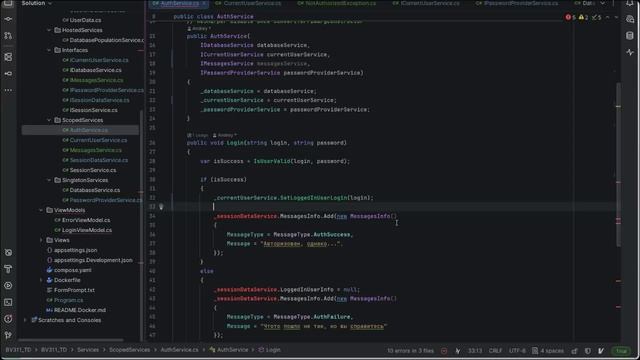
Task: Open the UTF-8 encoding selector
Action: point(518,351)
